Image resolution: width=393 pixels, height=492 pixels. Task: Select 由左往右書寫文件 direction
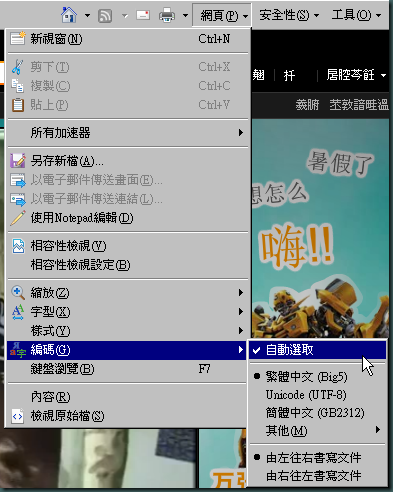point(317,458)
